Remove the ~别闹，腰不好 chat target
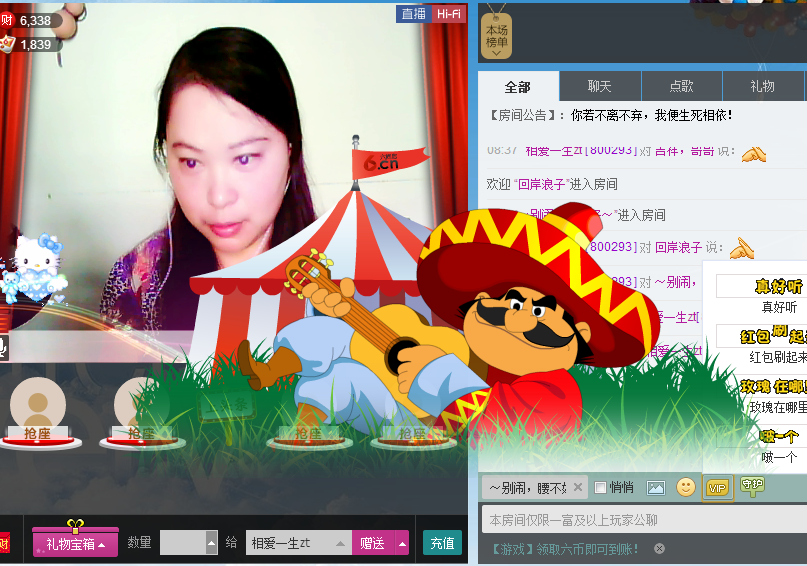 [578, 487]
